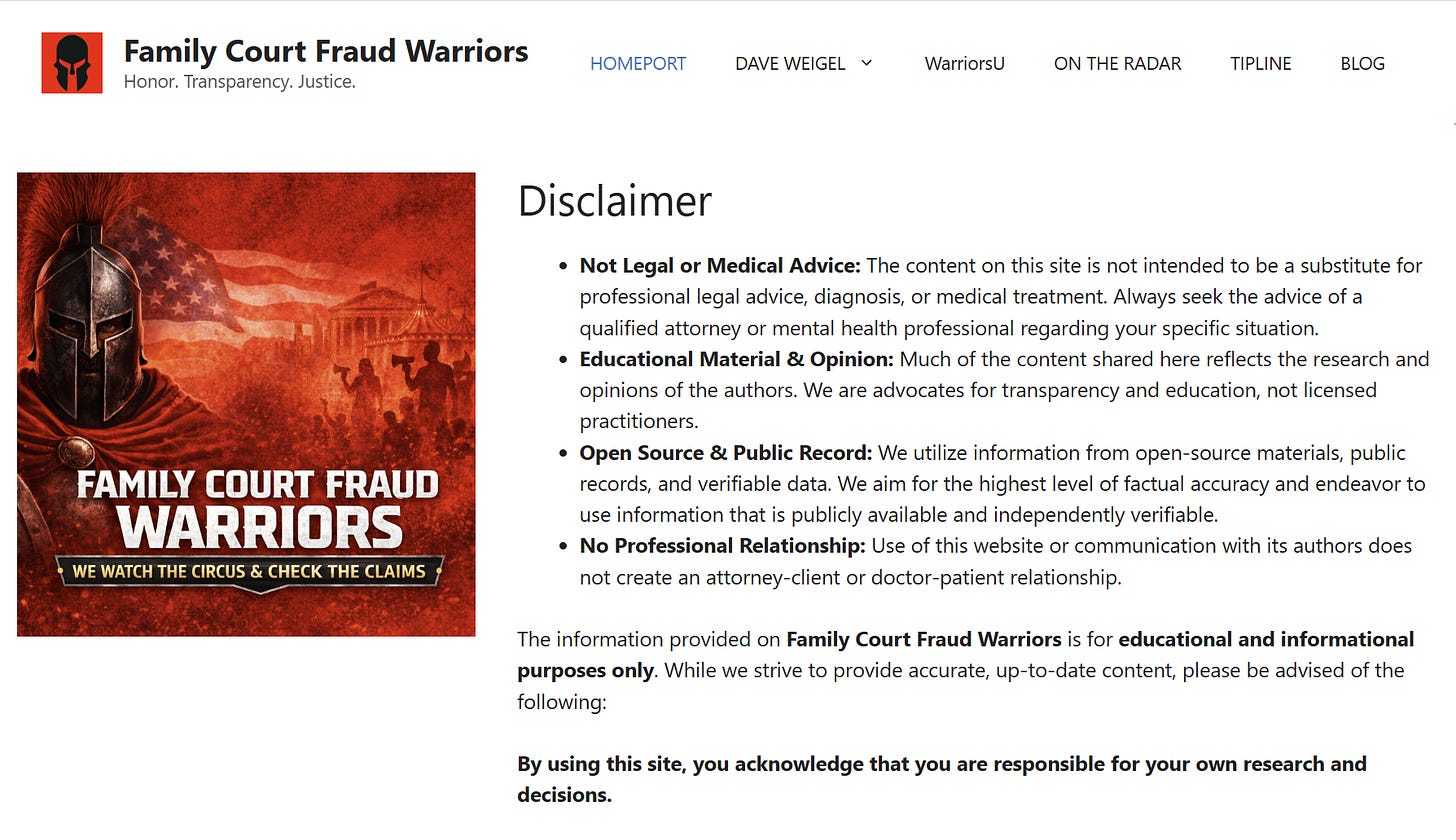This screenshot has height=840, width=1456.
Task: Open the ON THE RADAR page
Action: coord(1117,63)
